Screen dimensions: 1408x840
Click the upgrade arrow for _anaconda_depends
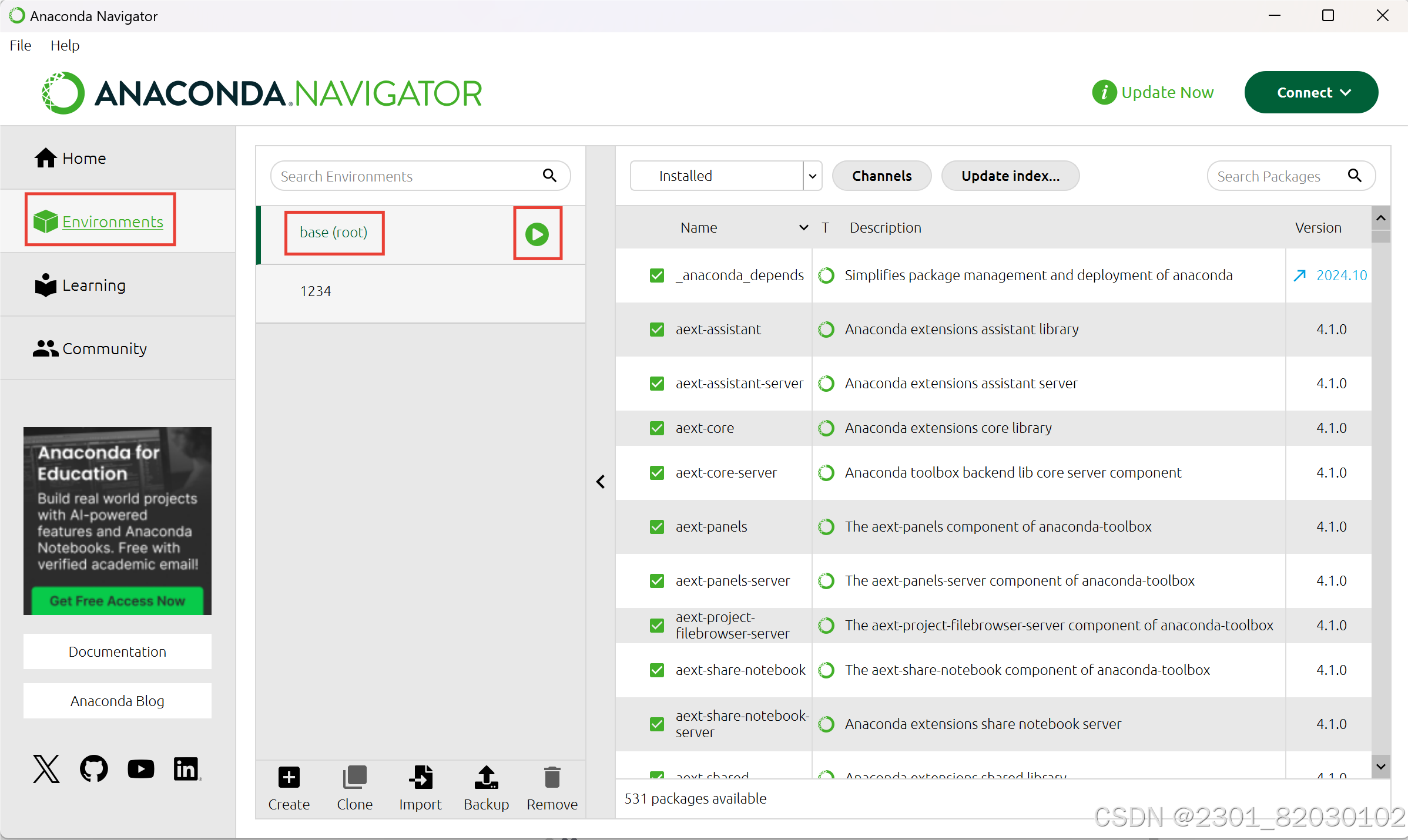(x=1300, y=275)
